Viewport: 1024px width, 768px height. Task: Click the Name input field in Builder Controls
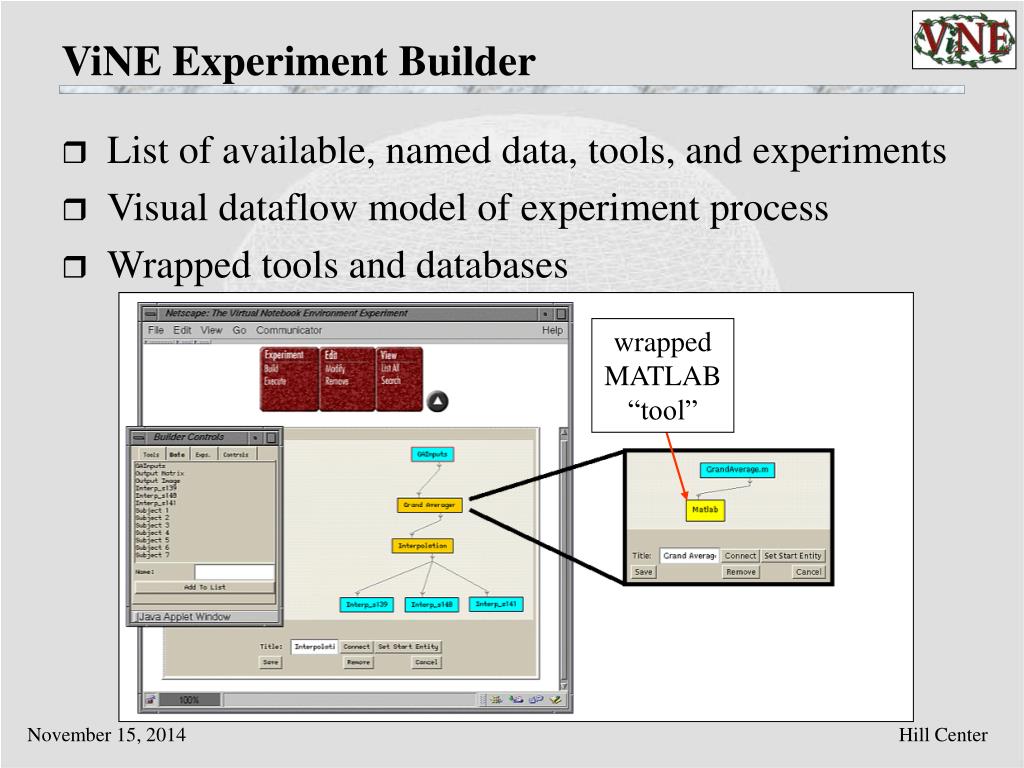pos(234,572)
